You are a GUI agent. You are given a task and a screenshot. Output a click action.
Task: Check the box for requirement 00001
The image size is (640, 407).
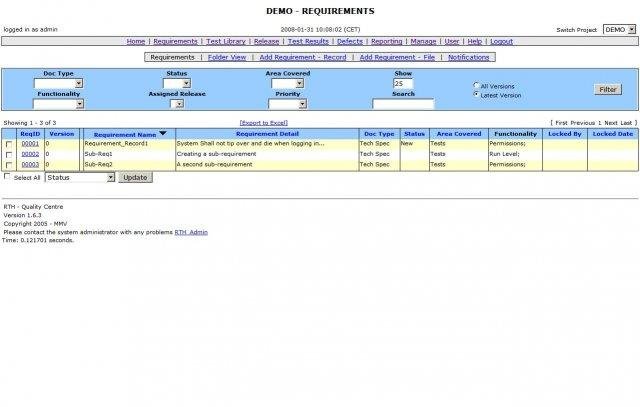[9, 144]
